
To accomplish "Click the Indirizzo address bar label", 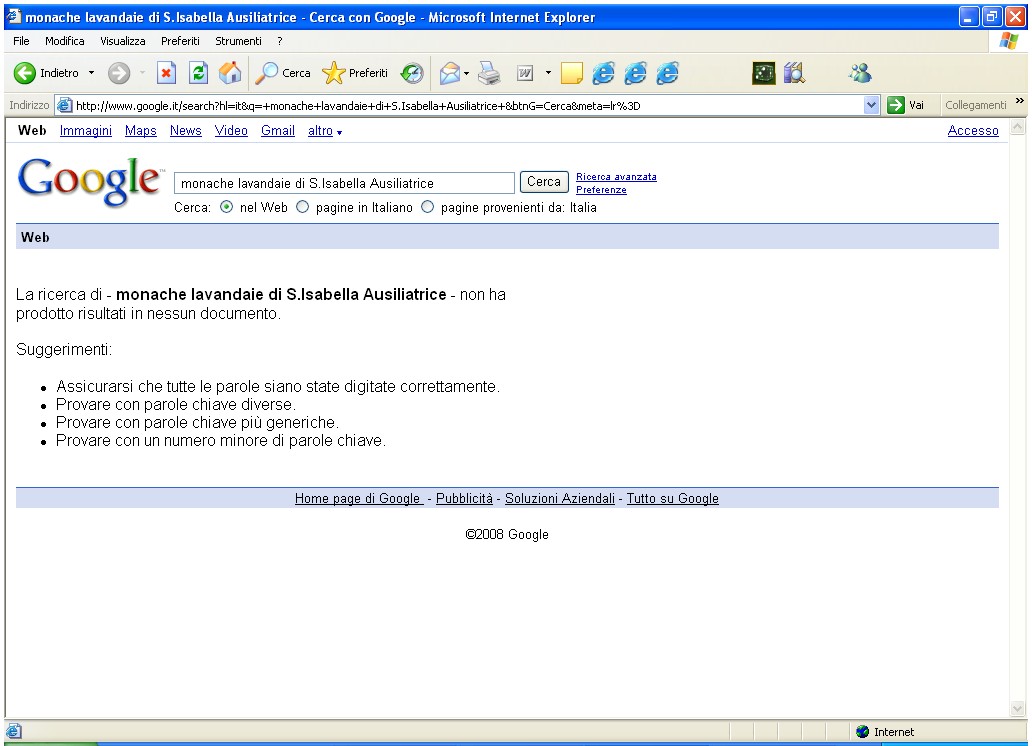I will tap(29, 105).
